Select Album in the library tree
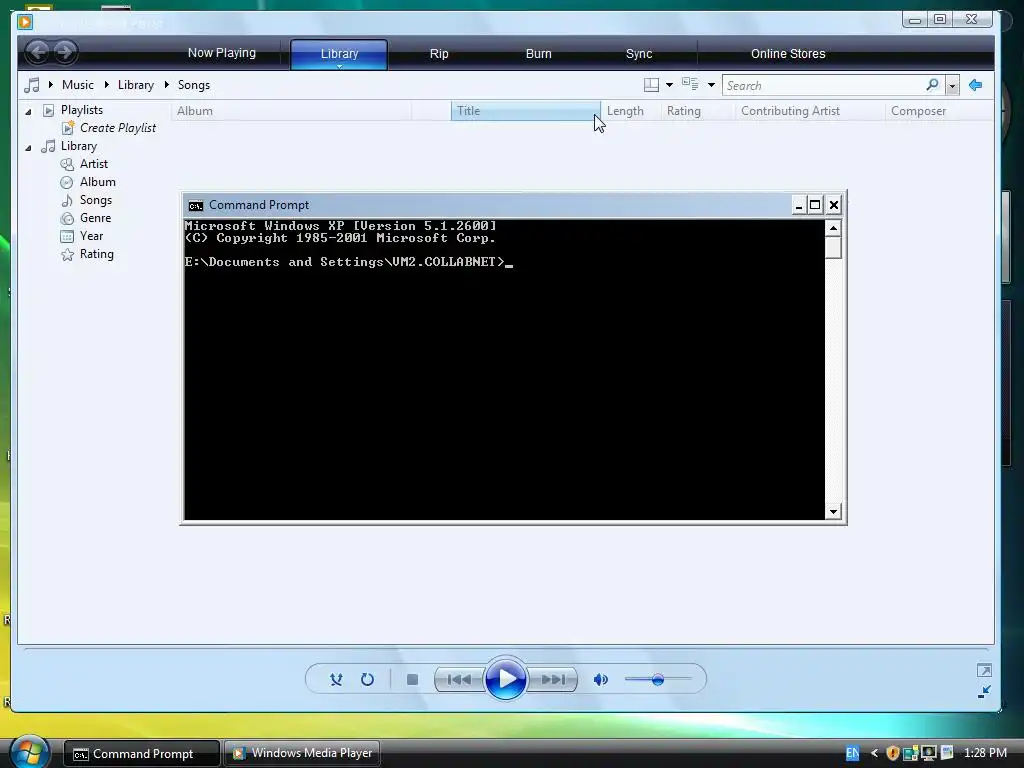This screenshot has height=768, width=1024. (x=97, y=182)
